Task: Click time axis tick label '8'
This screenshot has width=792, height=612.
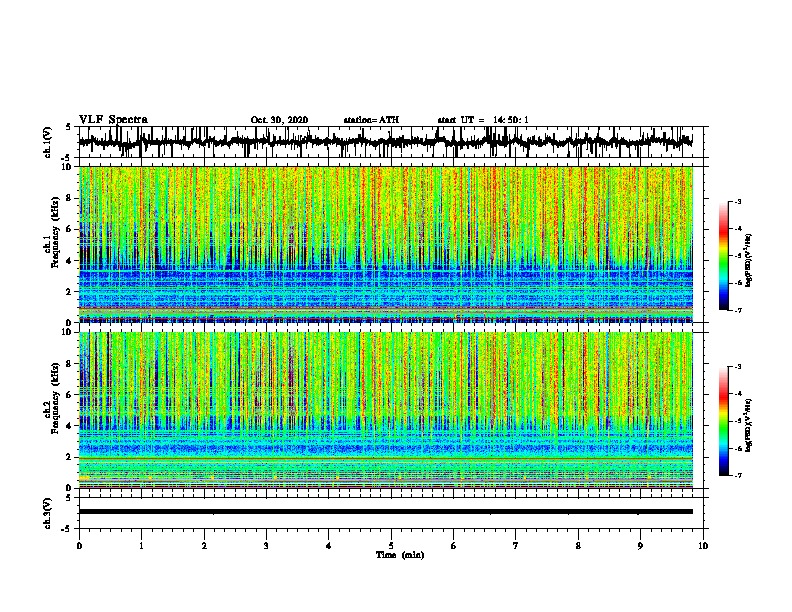Action: (578, 545)
